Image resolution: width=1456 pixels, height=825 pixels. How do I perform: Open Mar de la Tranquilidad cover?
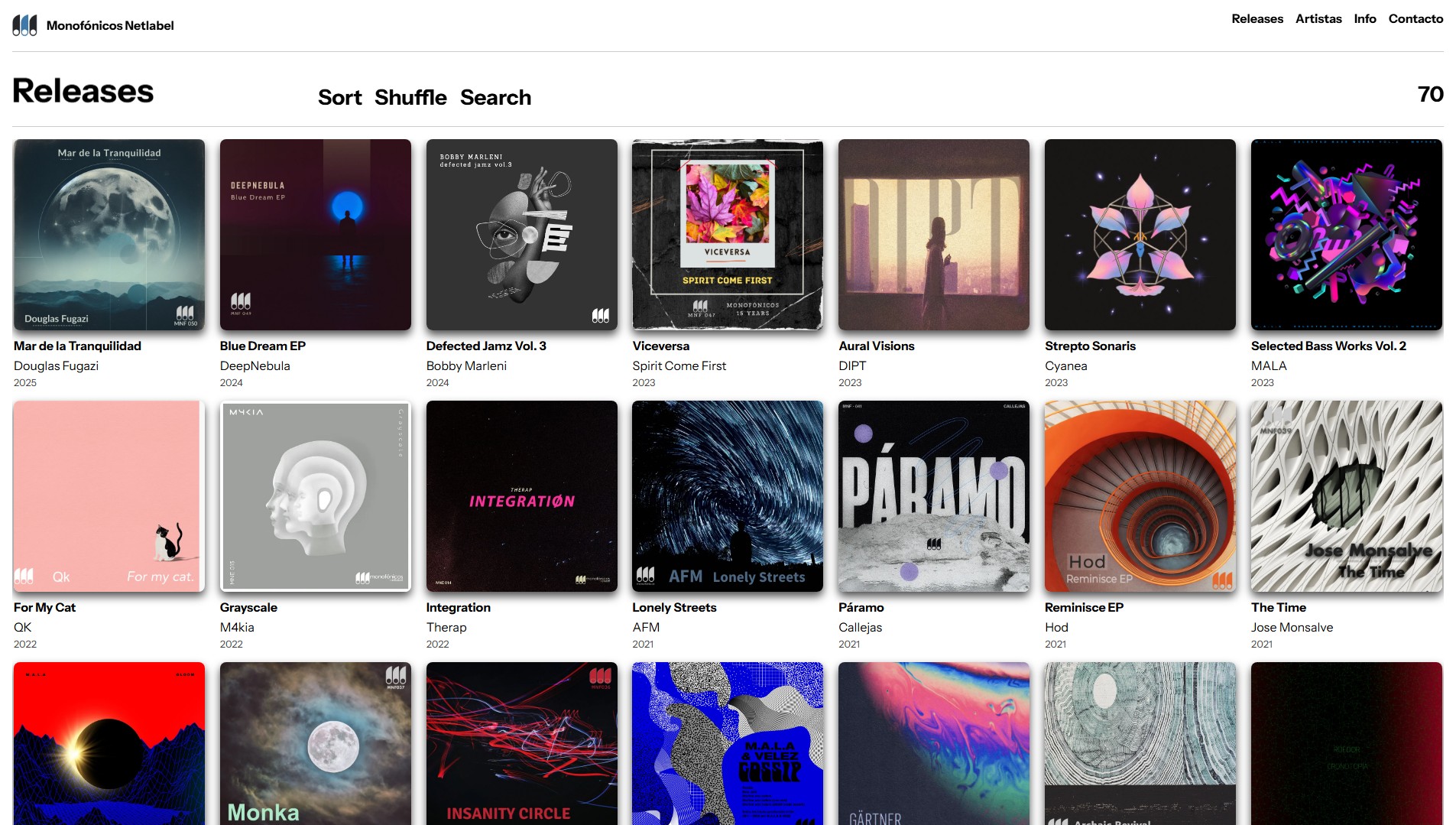(x=109, y=235)
